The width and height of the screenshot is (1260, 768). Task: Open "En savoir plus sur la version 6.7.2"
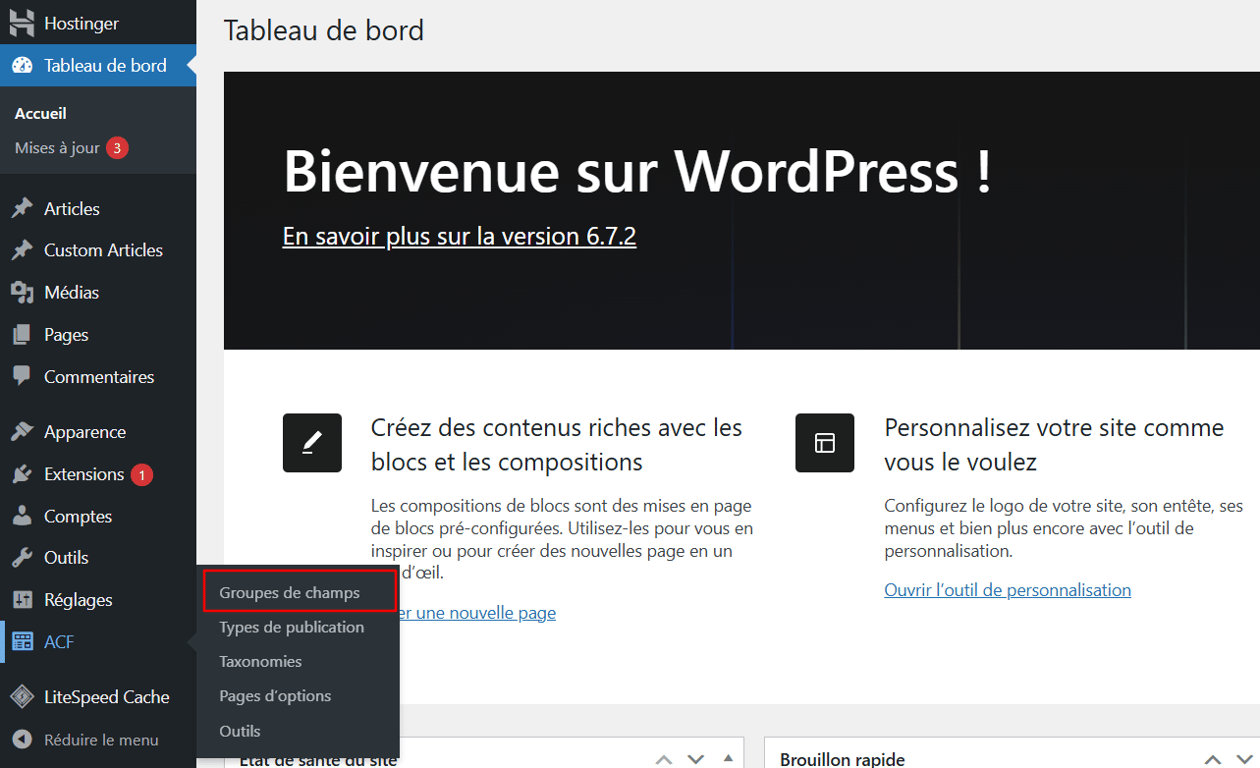pyautogui.click(x=458, y=236)
